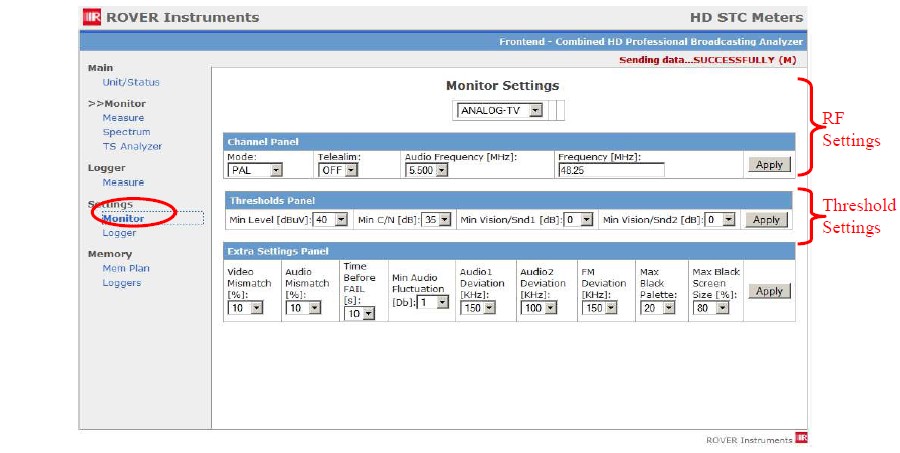Click the '>>Monitor' section heading in sidebar

pos(117,104)
